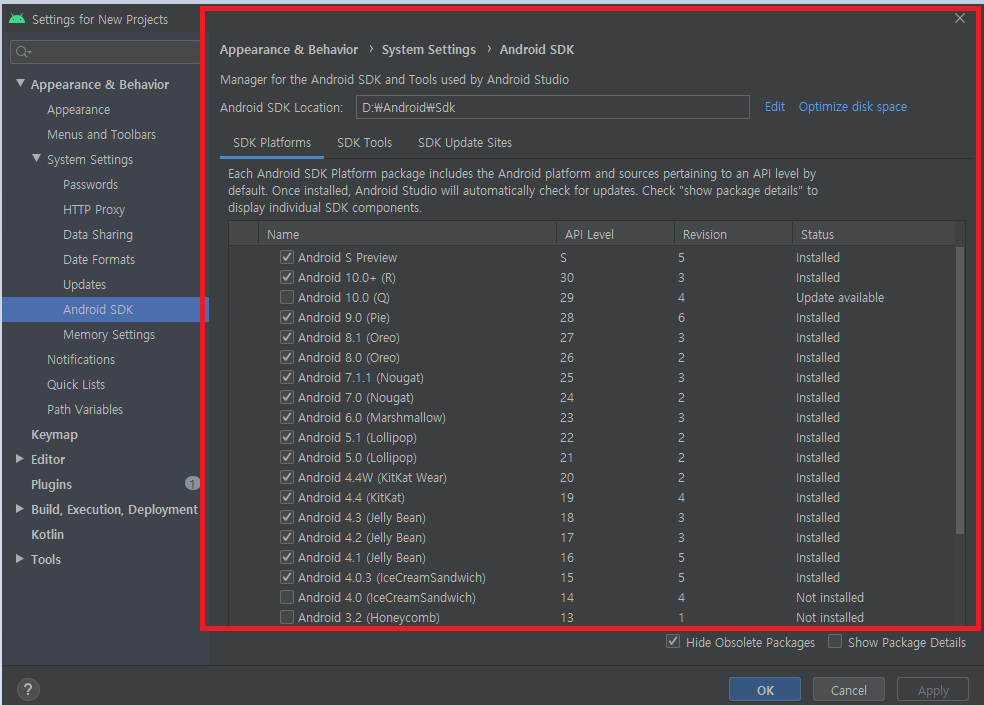The height and width of the screenshot is (705, 984).
Task: Sort by Status column header
Action: 874,234
